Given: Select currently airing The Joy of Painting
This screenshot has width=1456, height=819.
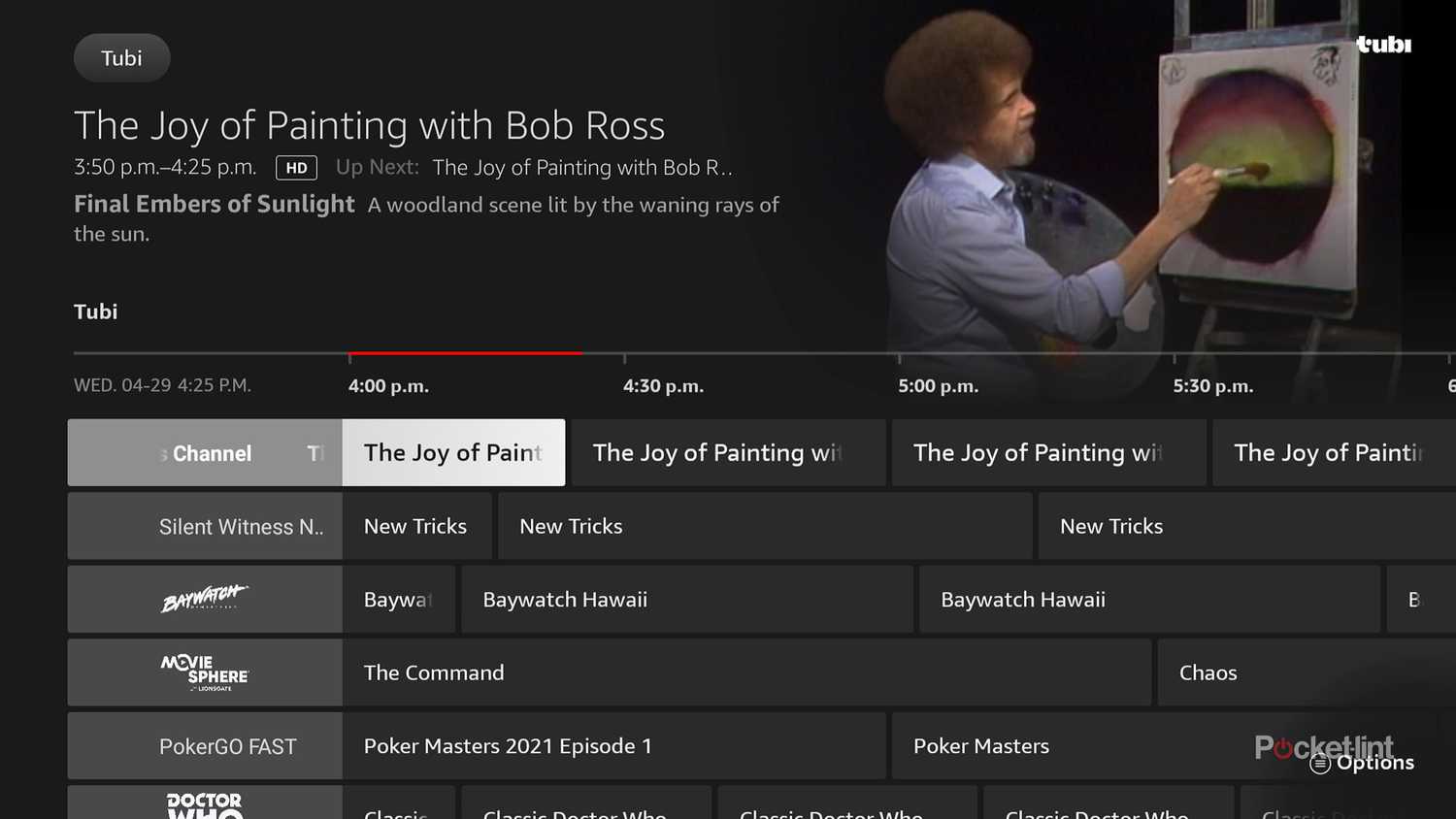Looking at the screenshot, I should click(x=452, y=452).
